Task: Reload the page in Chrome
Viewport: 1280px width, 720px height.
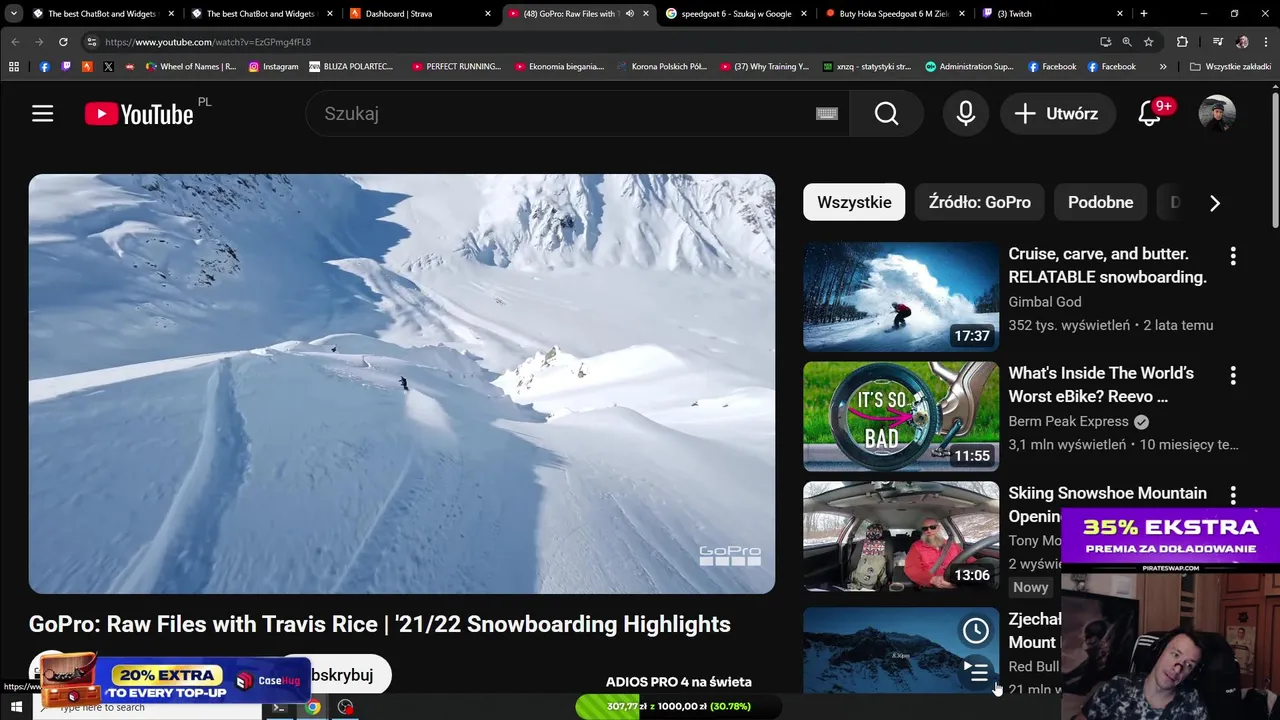Action: click(63, 42)
